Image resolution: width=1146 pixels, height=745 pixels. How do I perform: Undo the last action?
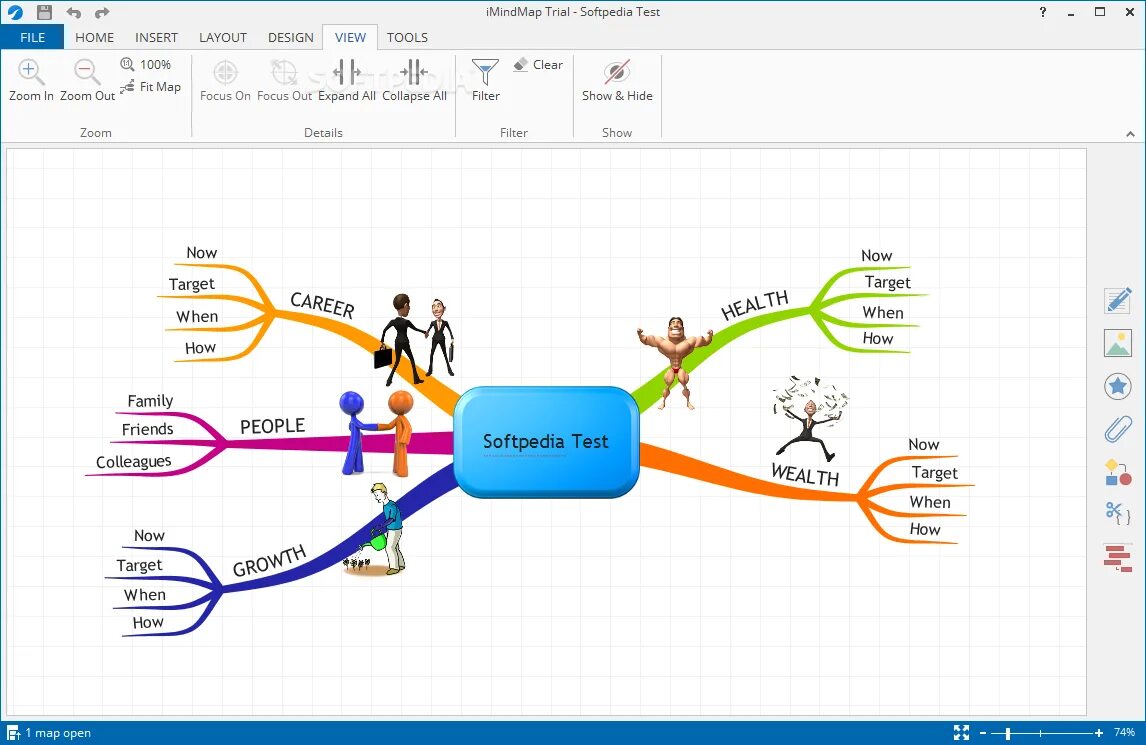tap(73, 12)
